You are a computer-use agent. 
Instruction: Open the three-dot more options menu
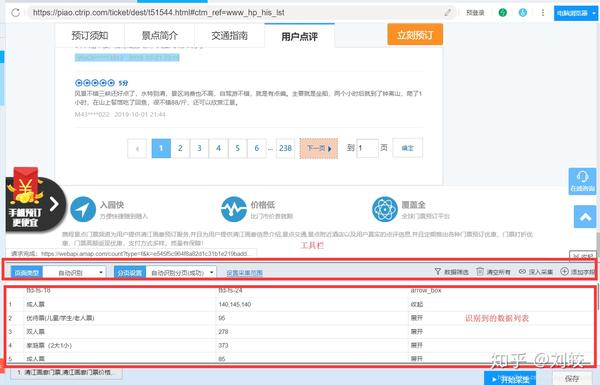[543, 13]
